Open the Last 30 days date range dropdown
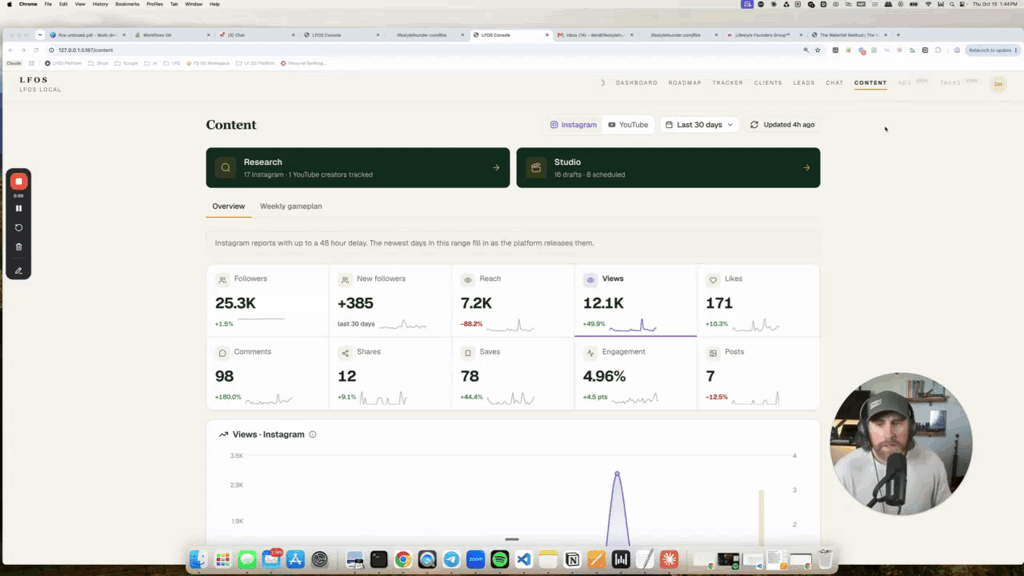 click(x=699, y=125)
